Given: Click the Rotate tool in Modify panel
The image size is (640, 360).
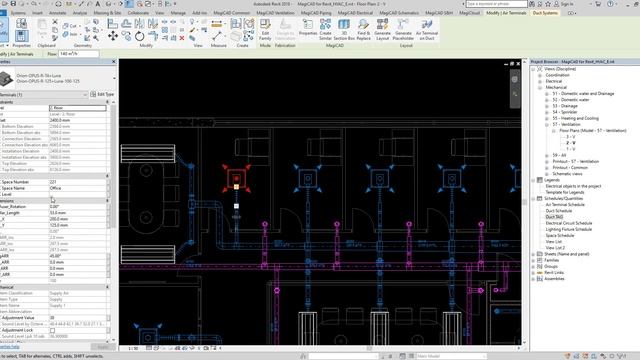Looking at the screenshot, I should (139, 36).
